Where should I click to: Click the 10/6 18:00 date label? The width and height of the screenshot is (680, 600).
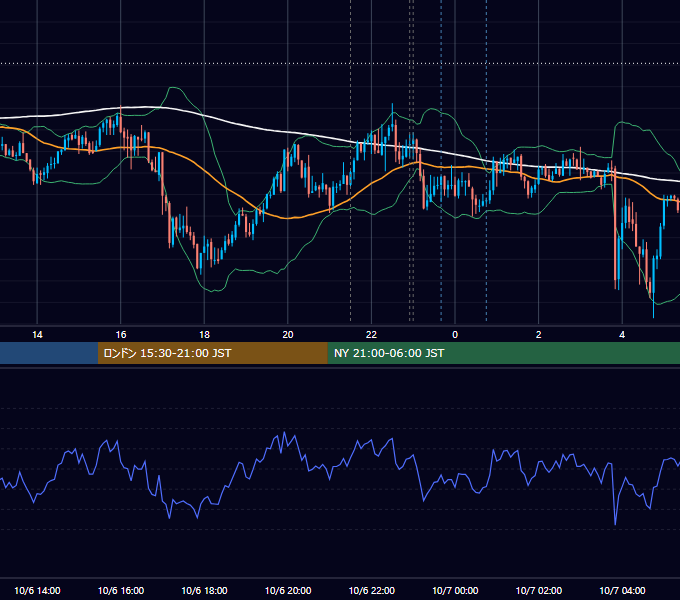click(x=204, y=590)
